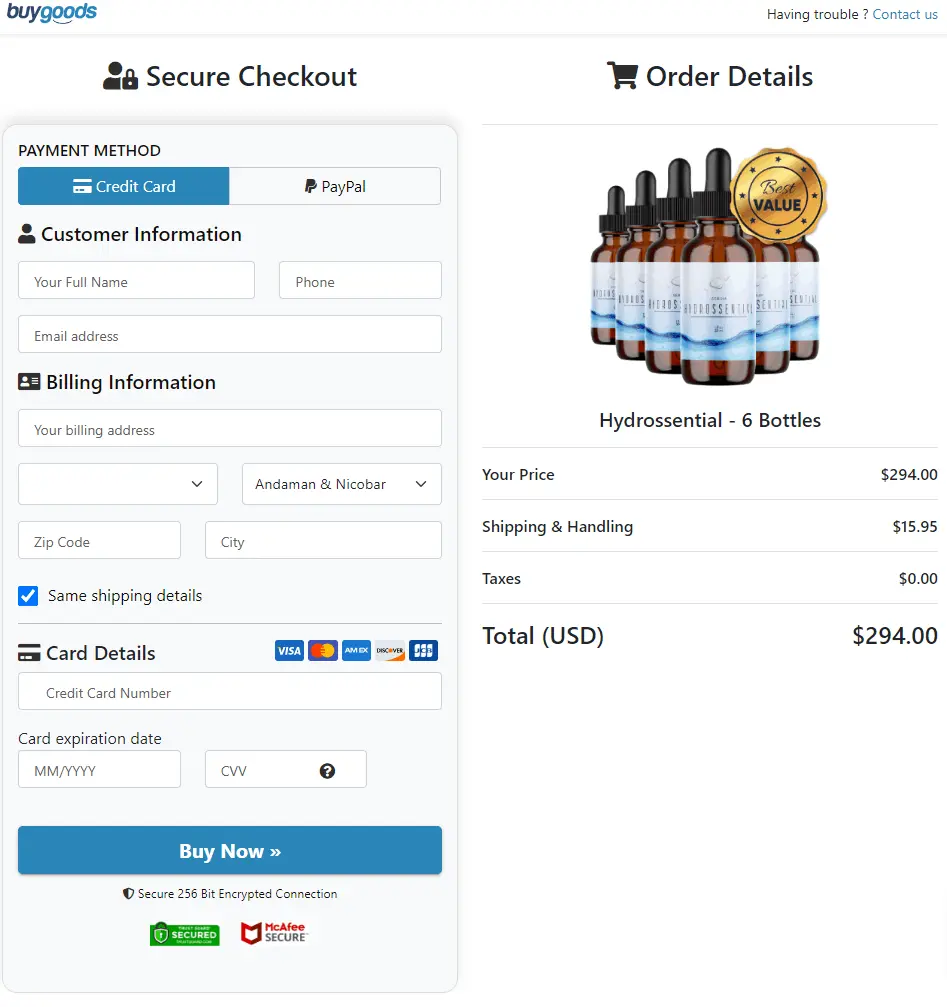Open the Andaman & Nicobar state dropdown
947x1007 pixels.
click(x=341, y=484)
